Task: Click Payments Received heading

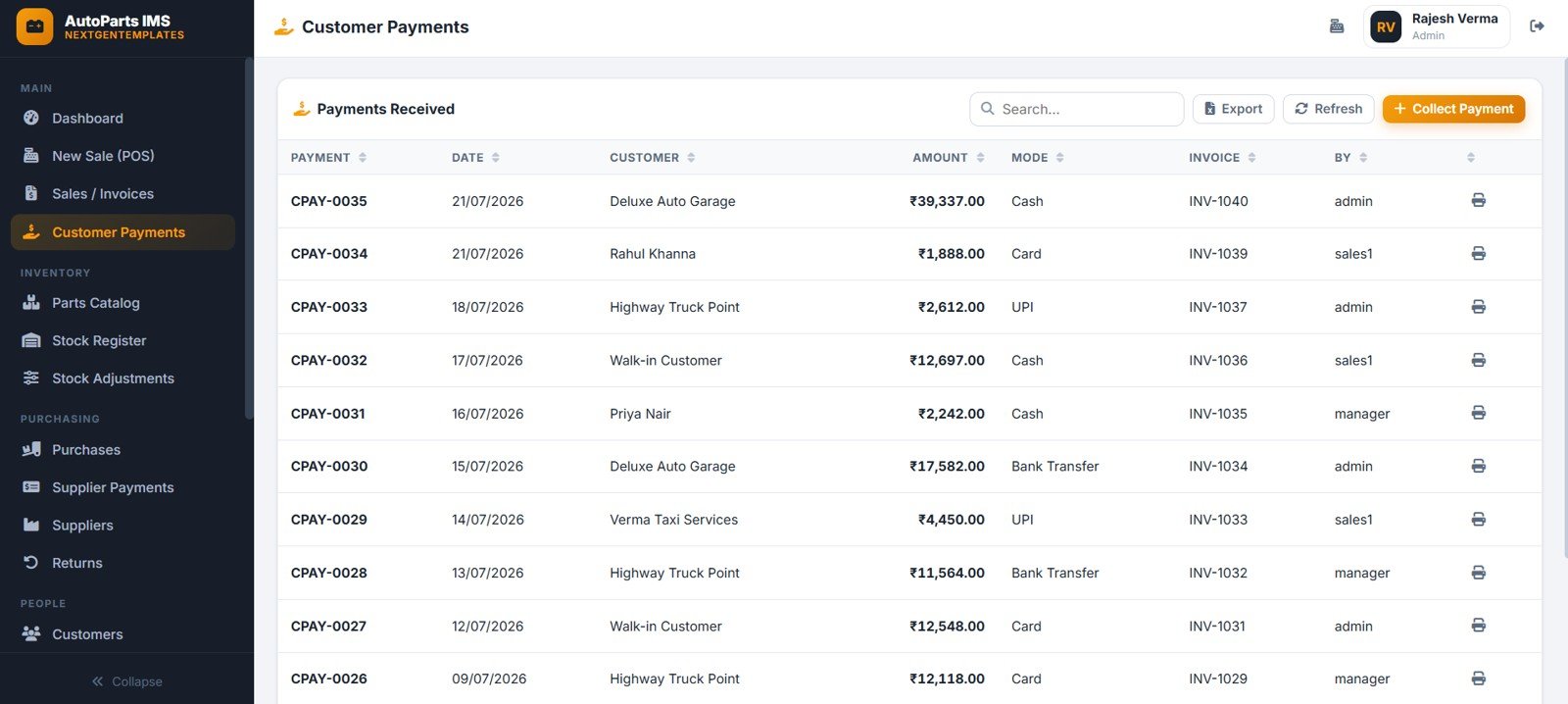Action: 385,109
